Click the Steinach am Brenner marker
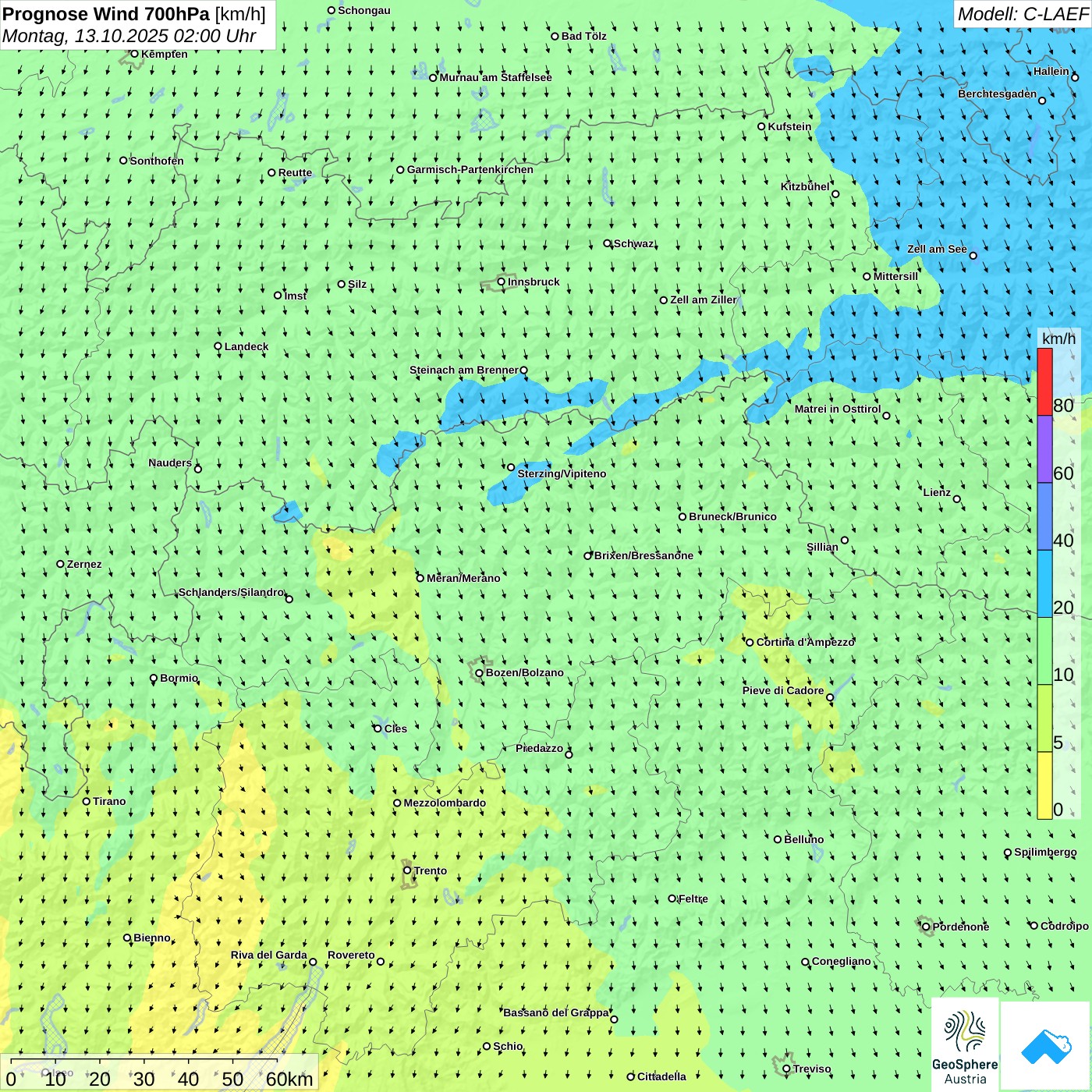The image size is (1092, 1092). [x=523, y=370]
